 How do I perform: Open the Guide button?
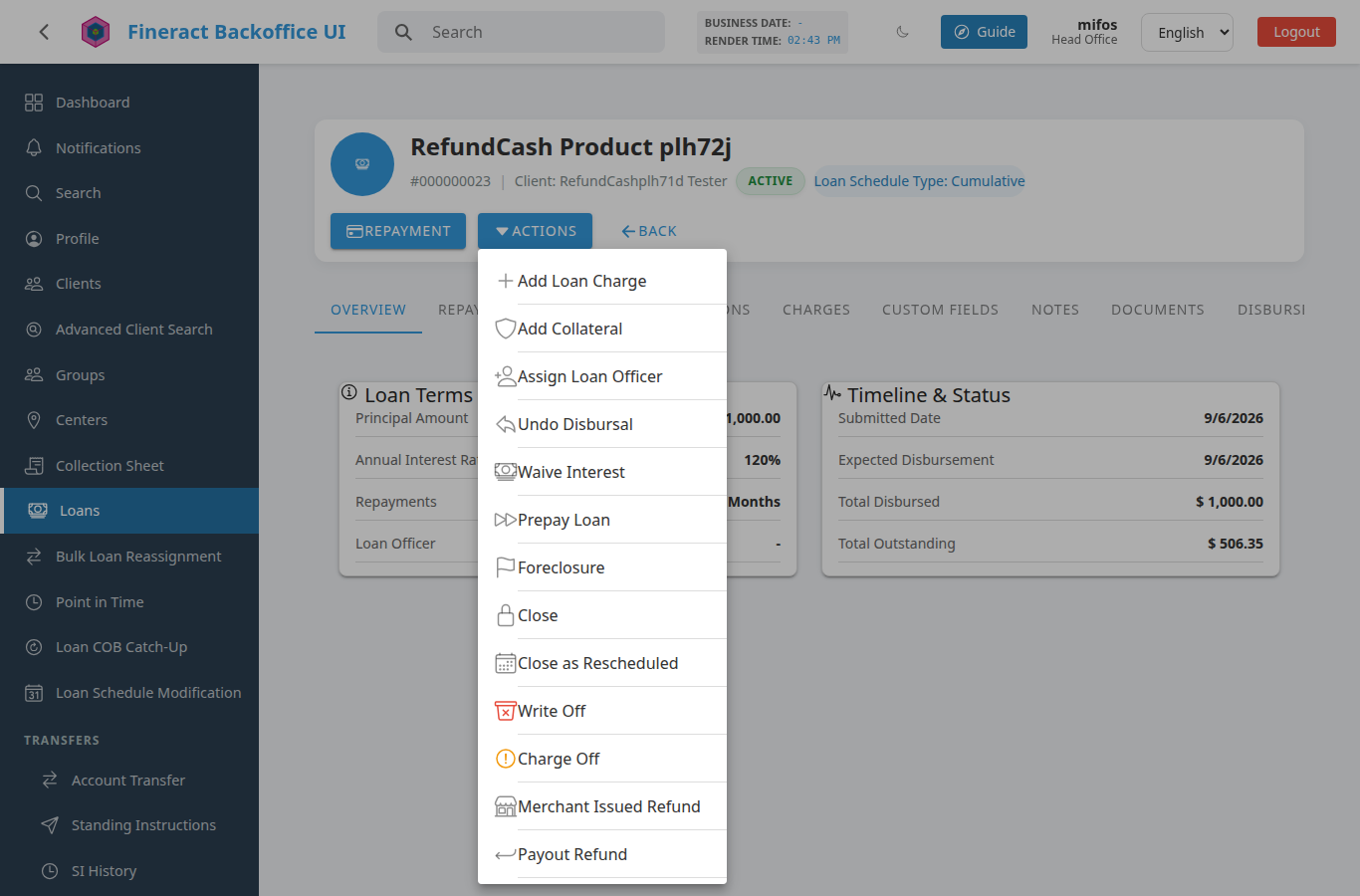click(984, 32)
